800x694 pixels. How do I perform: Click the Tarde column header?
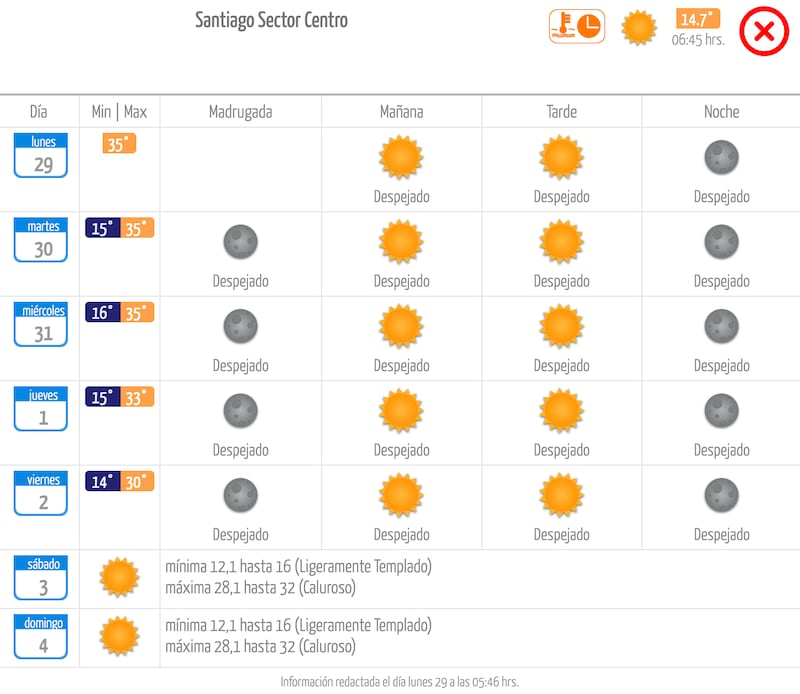[x=561, y=112]
